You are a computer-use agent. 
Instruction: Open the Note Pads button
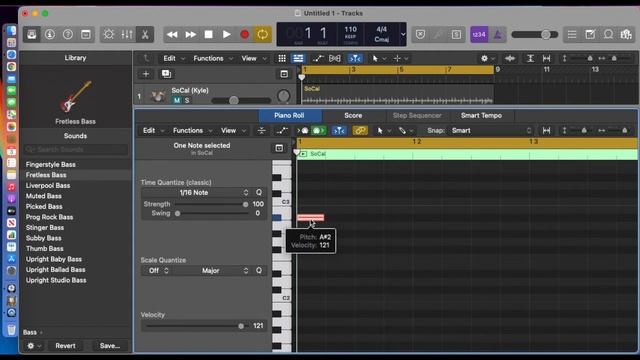point(590,35)
